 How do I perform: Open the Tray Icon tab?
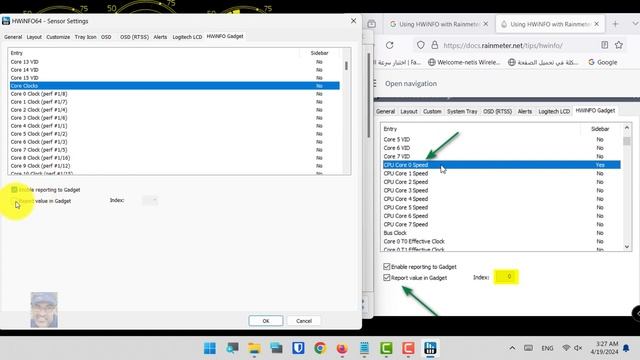tap(85, 37)
